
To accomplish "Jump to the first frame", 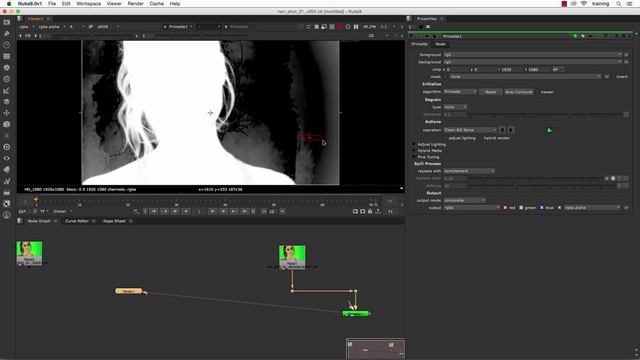I will coord(154,211).
